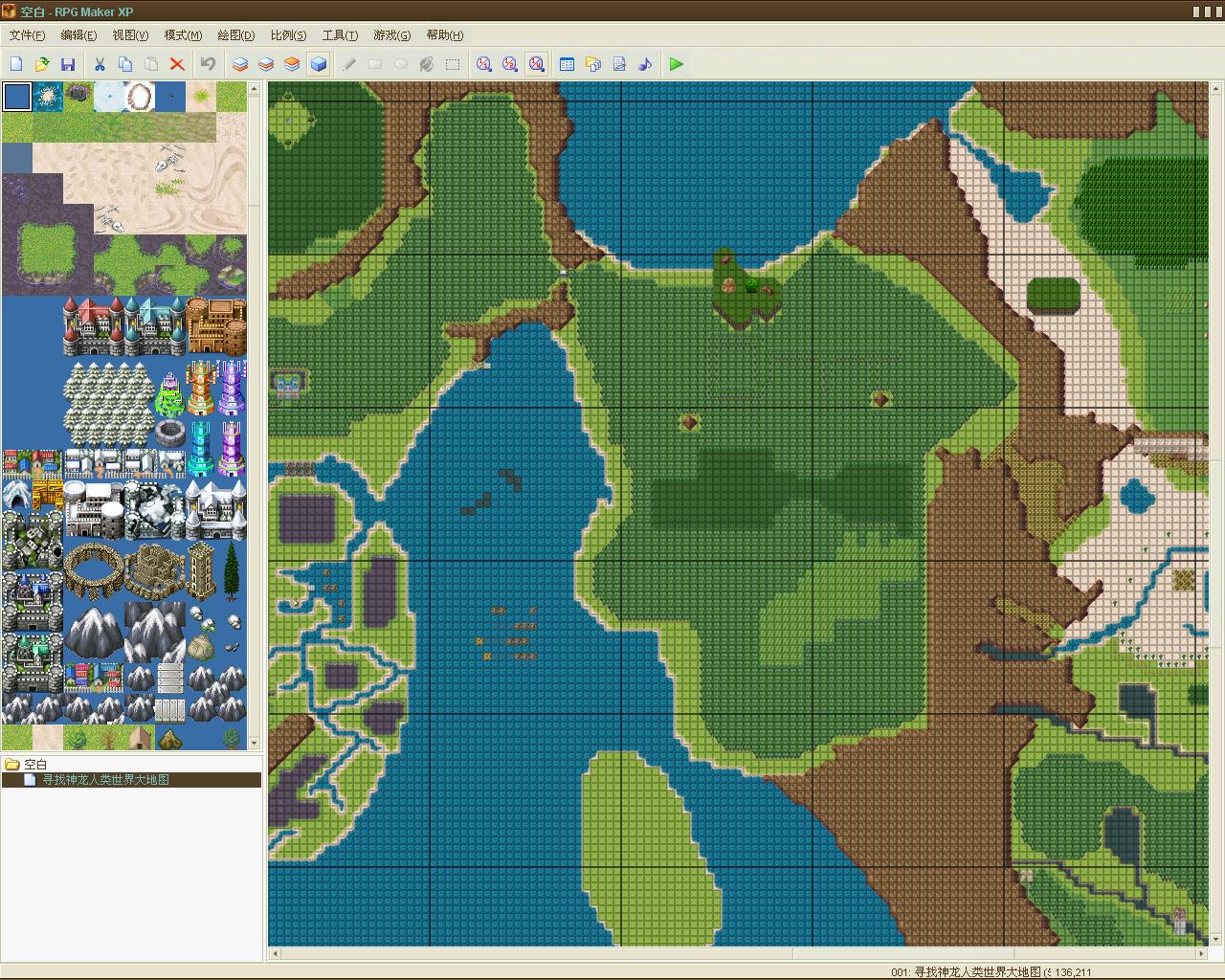Pick the selected solid blue water tile in the palette
Screen dimensions: 1225x980
click(x=17, y=97)
